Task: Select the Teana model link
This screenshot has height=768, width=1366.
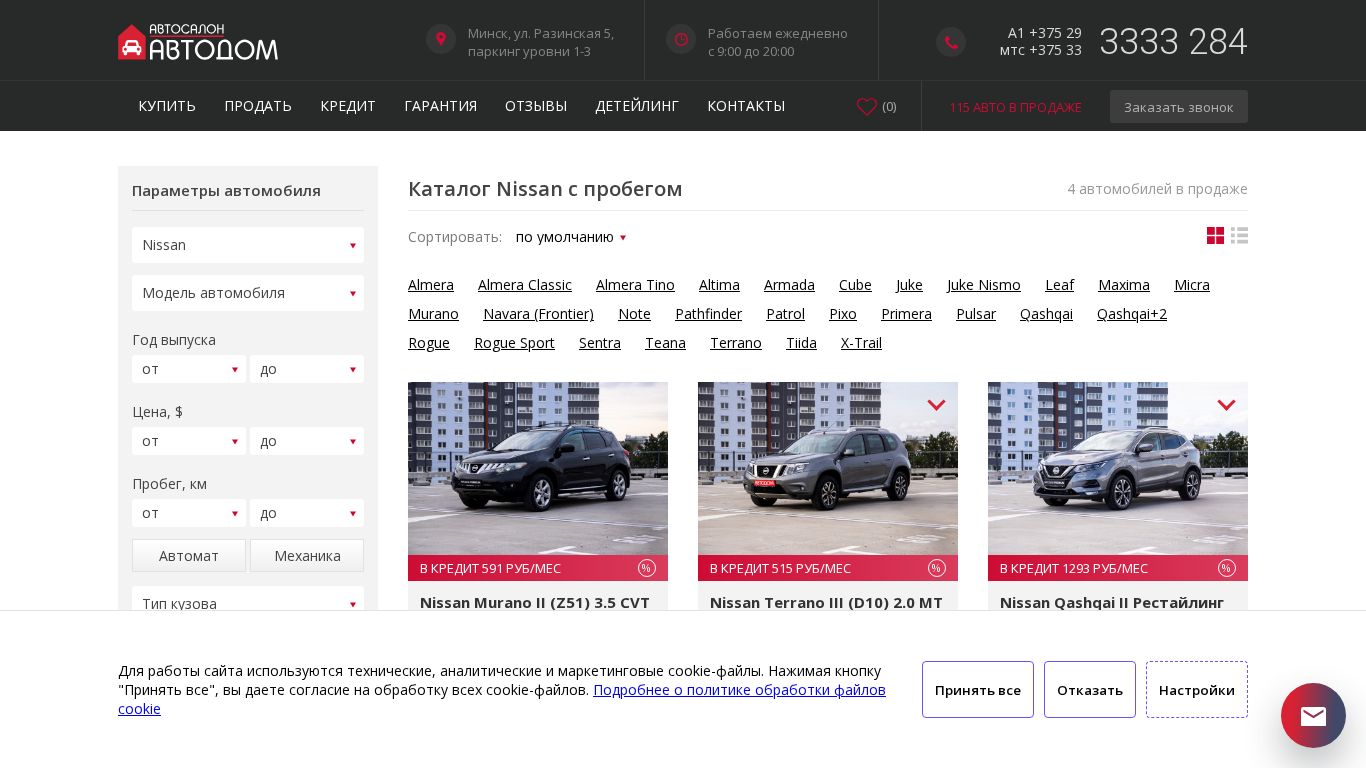Action: click(x=665, y=343)
